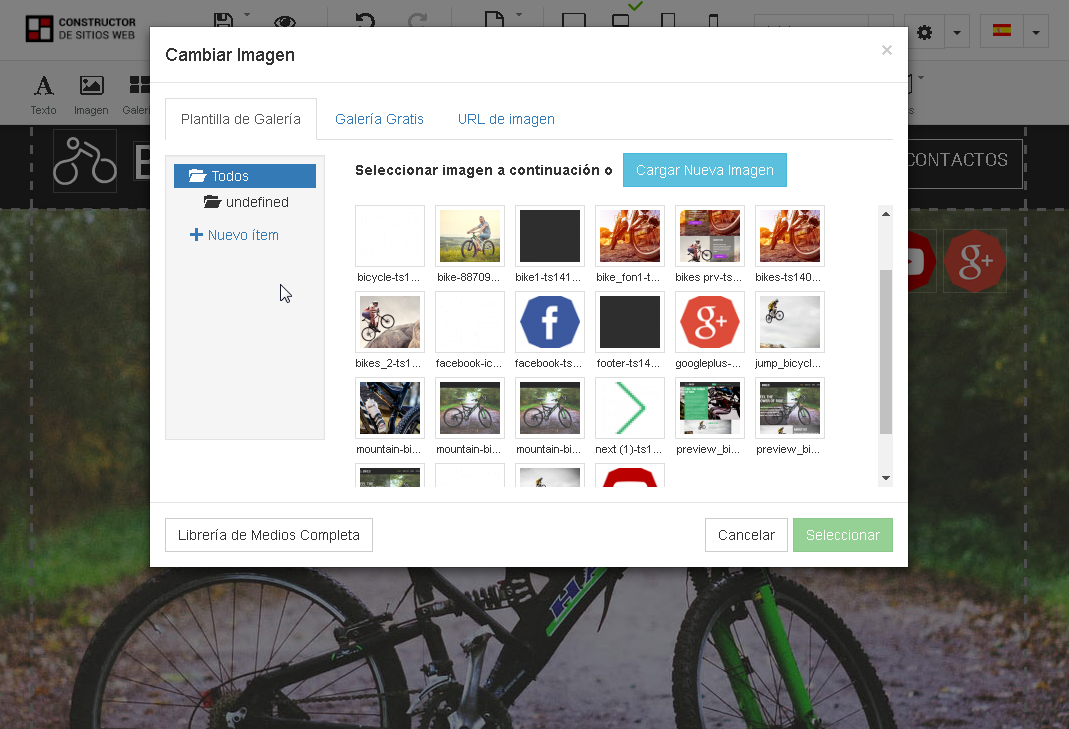Screen dimensions: 1069x729
Task: Click the redo arrow in the top toolbar
Action: [417, 20]
